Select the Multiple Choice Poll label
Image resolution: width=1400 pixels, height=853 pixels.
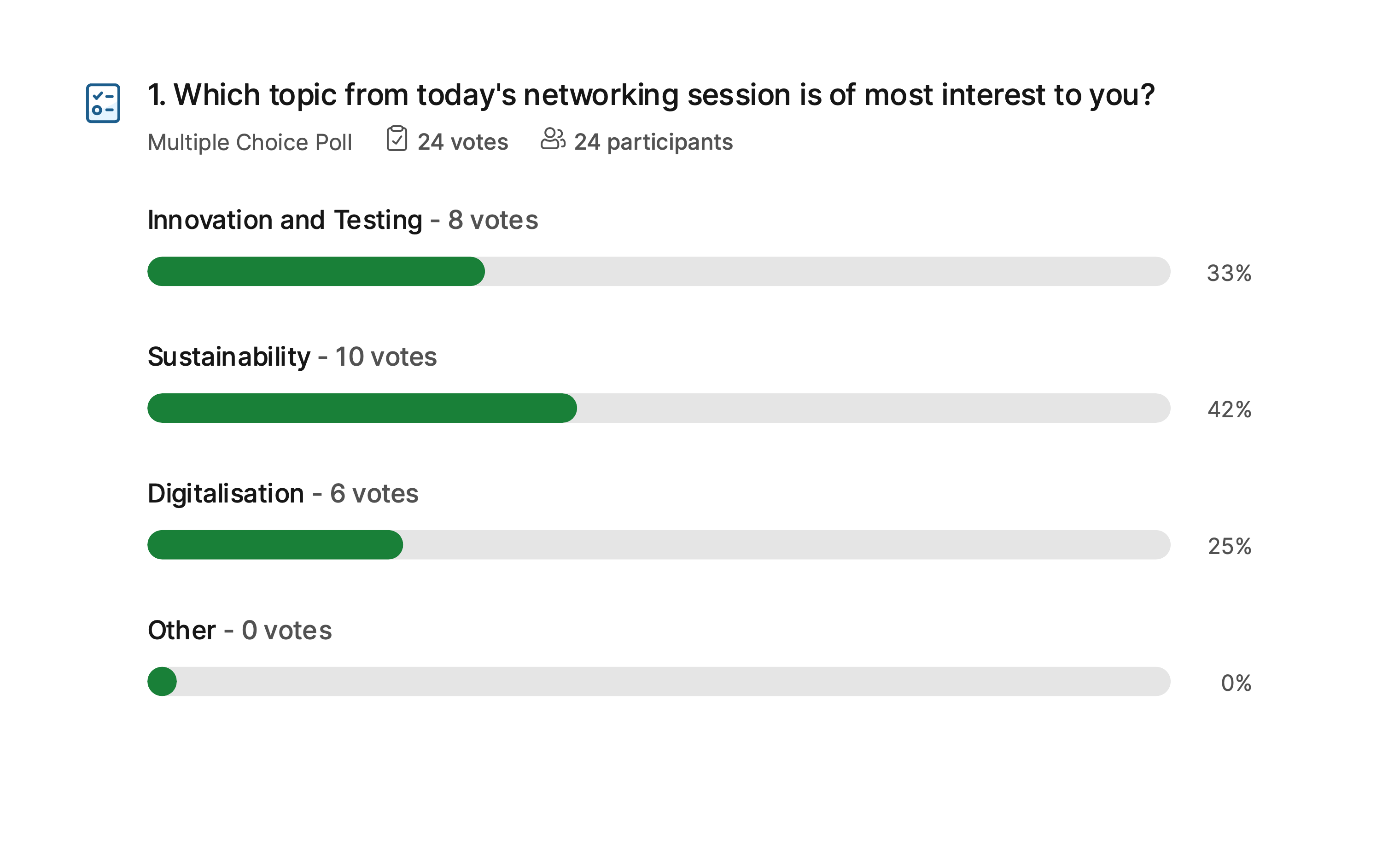click(250, 142)
